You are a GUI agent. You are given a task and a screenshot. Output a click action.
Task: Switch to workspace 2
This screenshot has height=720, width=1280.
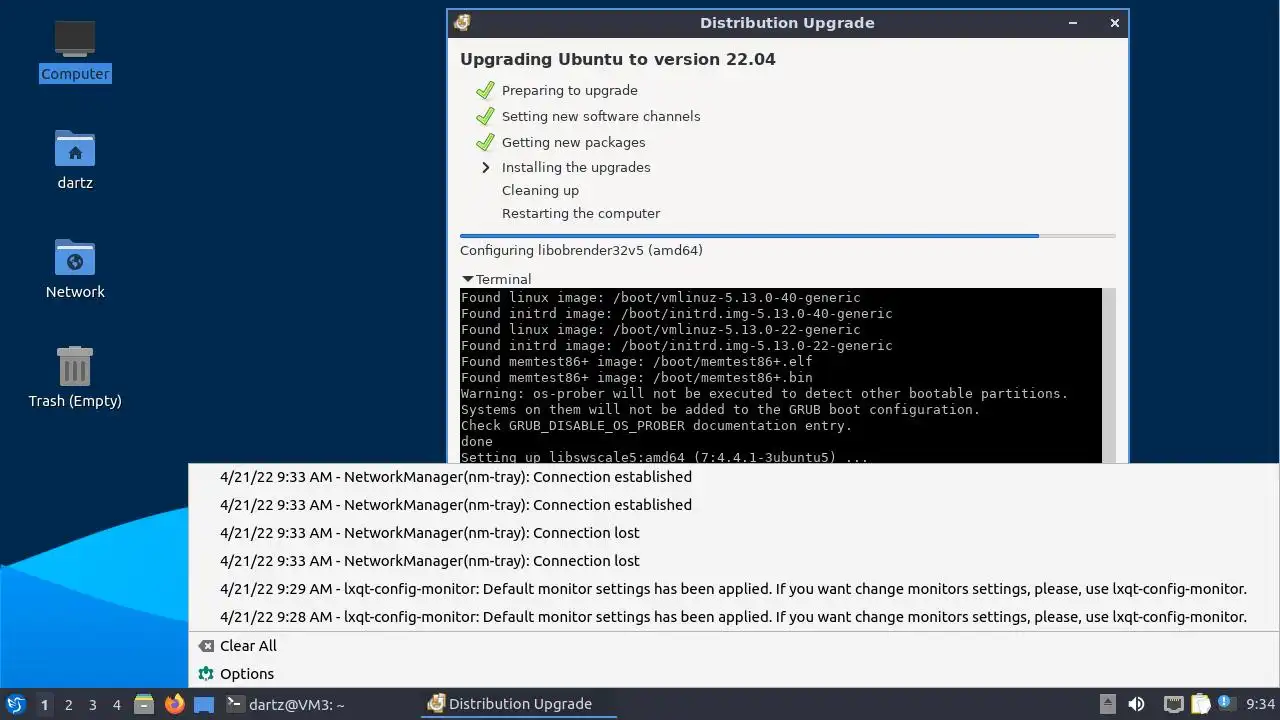pos(68,704)
